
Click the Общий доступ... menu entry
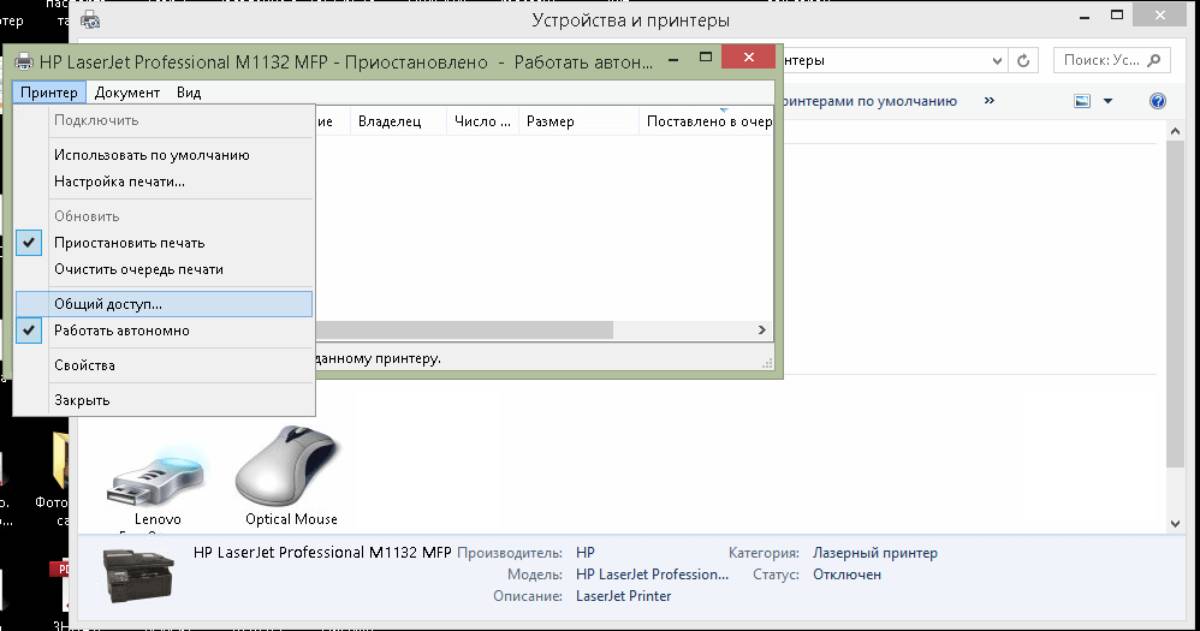[164, 304]
